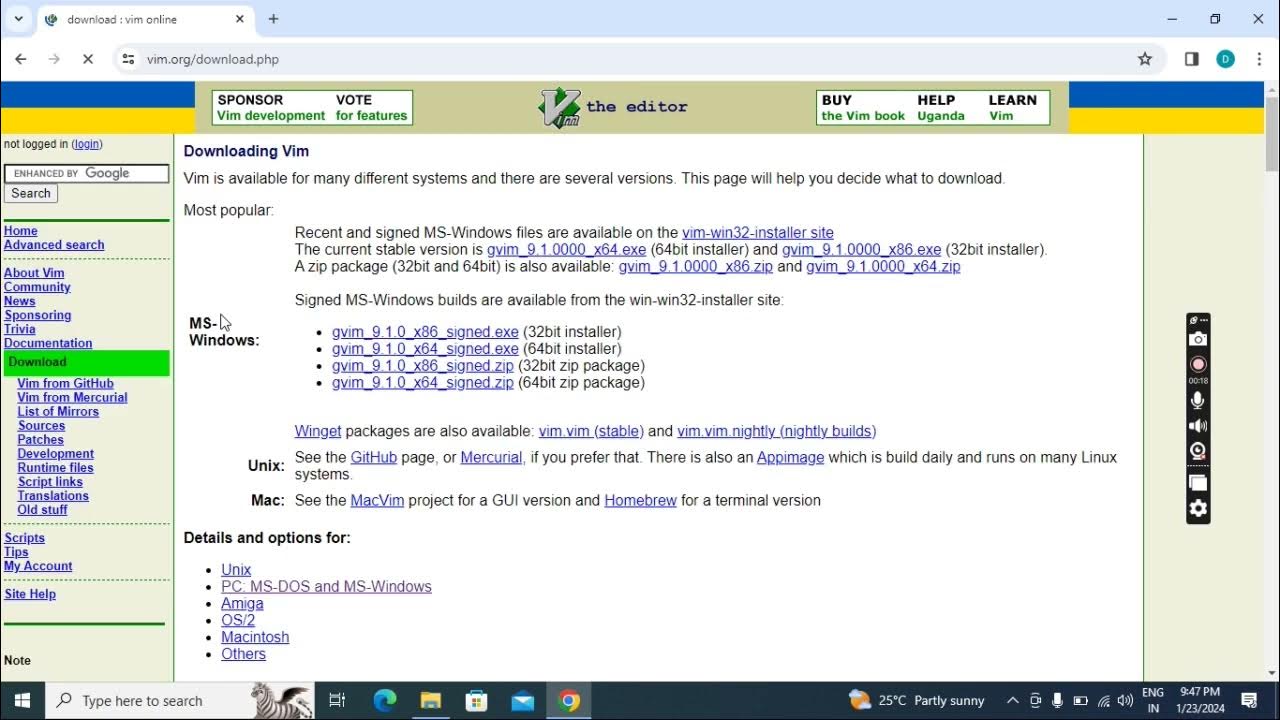
Task: Toggle the recorder microphone icon
Action: [1198, 400]
